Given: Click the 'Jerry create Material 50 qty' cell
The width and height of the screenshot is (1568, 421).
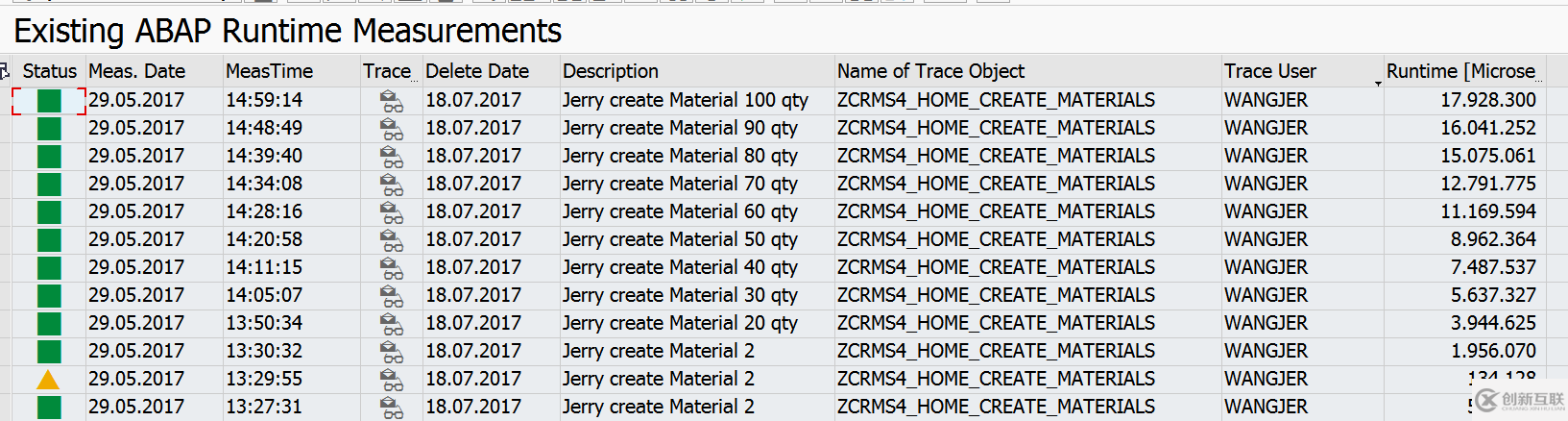Looking at the screenshot, I should 680,239.
